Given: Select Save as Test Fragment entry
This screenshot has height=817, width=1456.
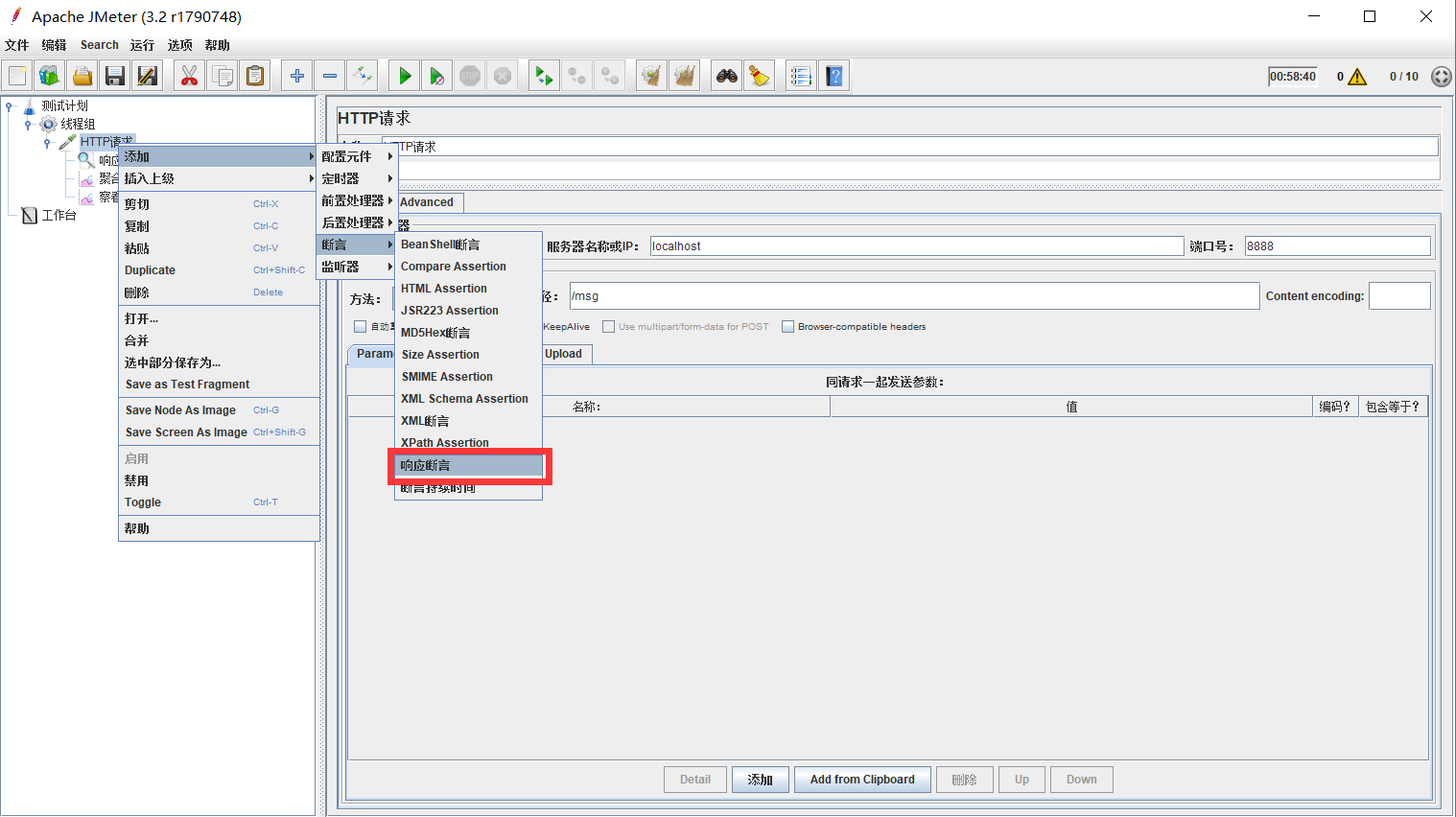Looking at the screenshot, I should tap(219, 385).
